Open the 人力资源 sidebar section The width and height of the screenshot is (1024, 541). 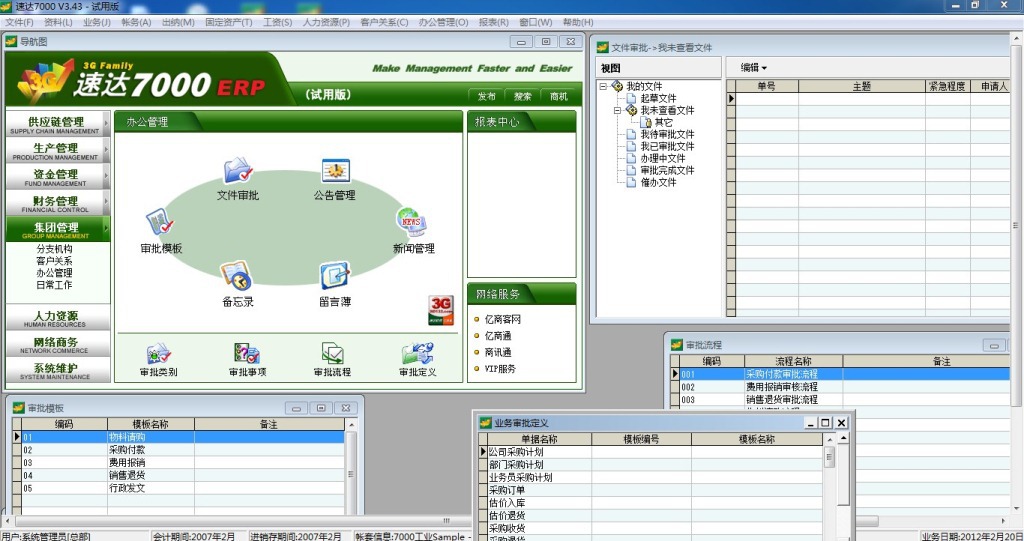pos(57,318)
